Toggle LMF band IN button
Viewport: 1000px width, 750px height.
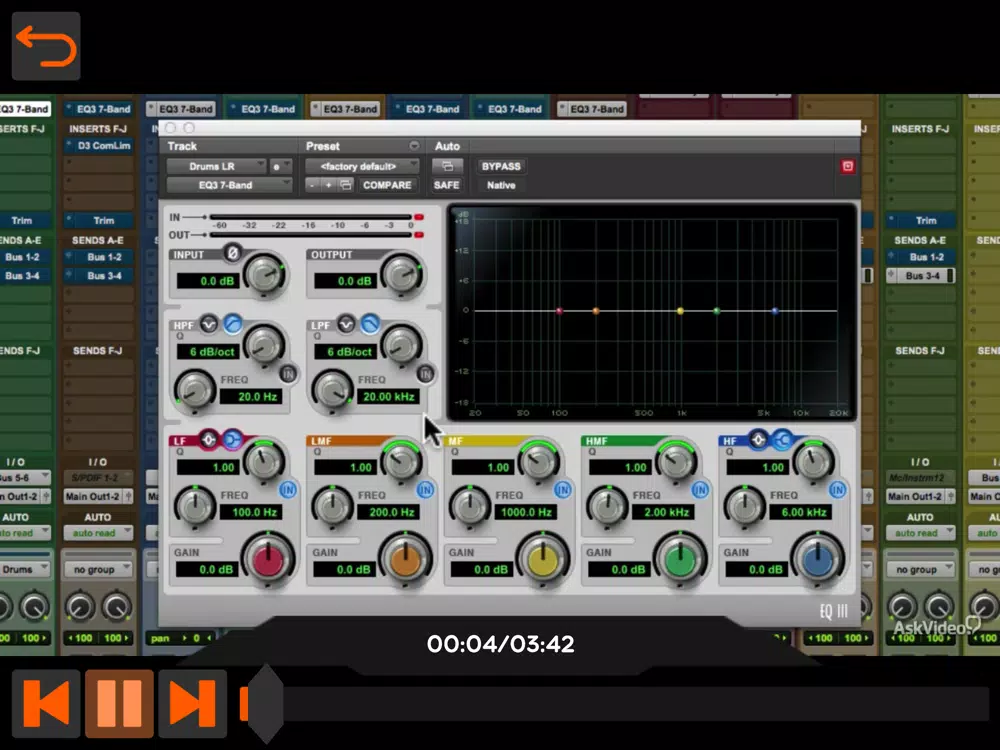click(x=425, y=490)
